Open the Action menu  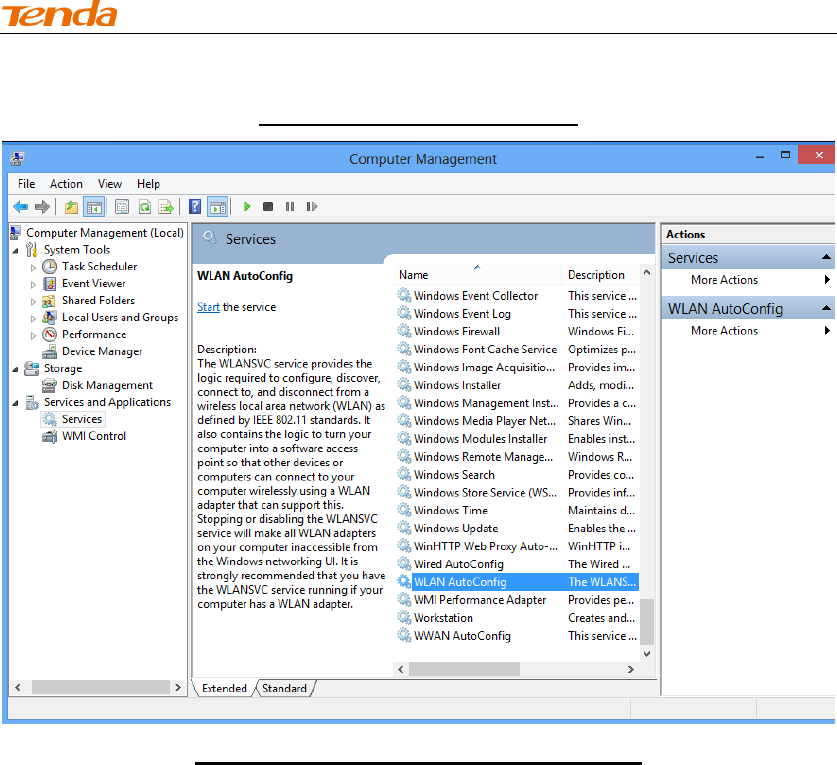coord(66,184)
